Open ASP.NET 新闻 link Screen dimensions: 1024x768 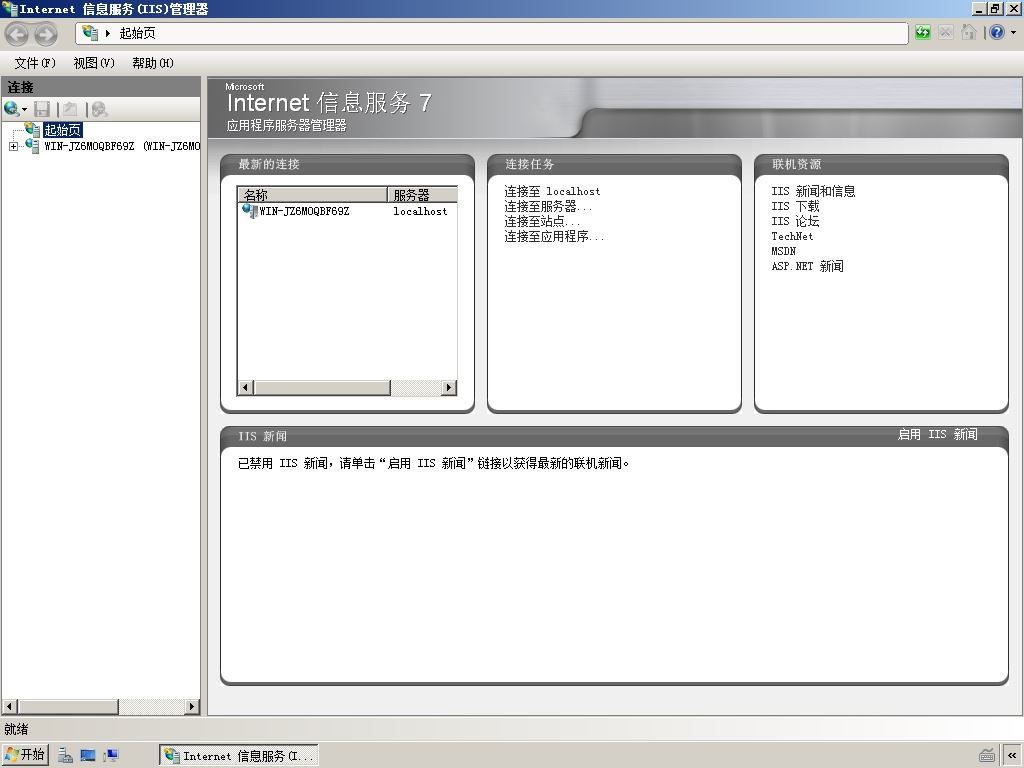tap(807, 266)
